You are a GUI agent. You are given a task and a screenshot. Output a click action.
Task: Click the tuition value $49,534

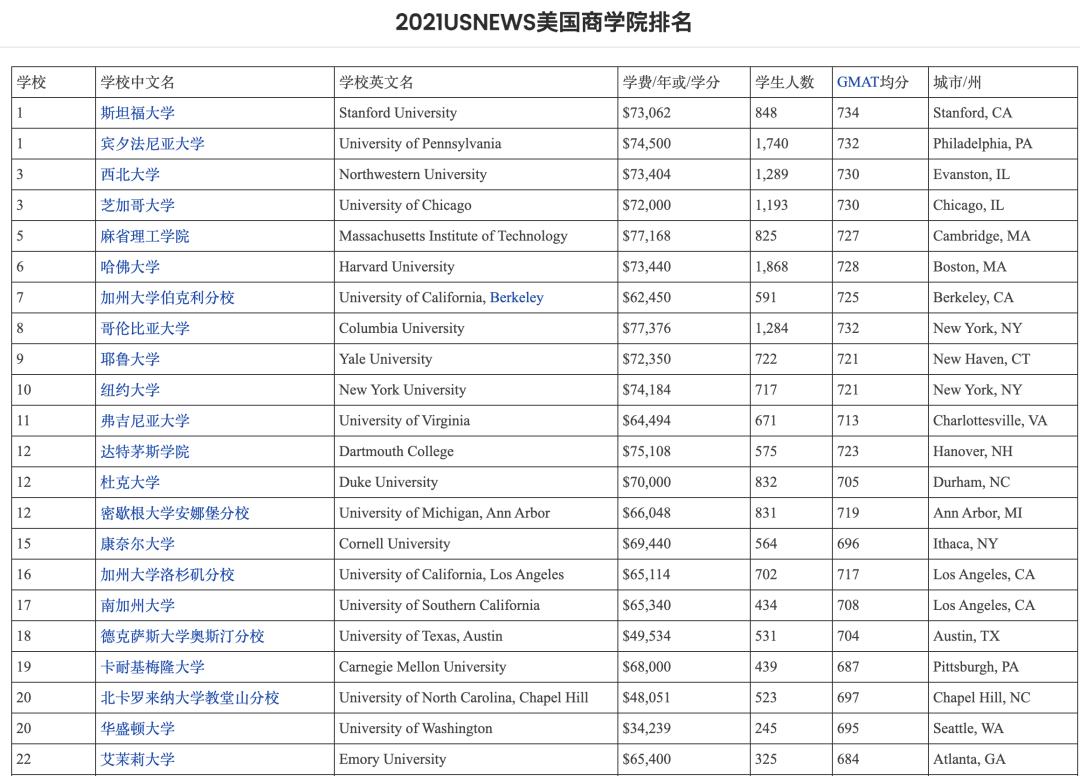coord(646,636)
